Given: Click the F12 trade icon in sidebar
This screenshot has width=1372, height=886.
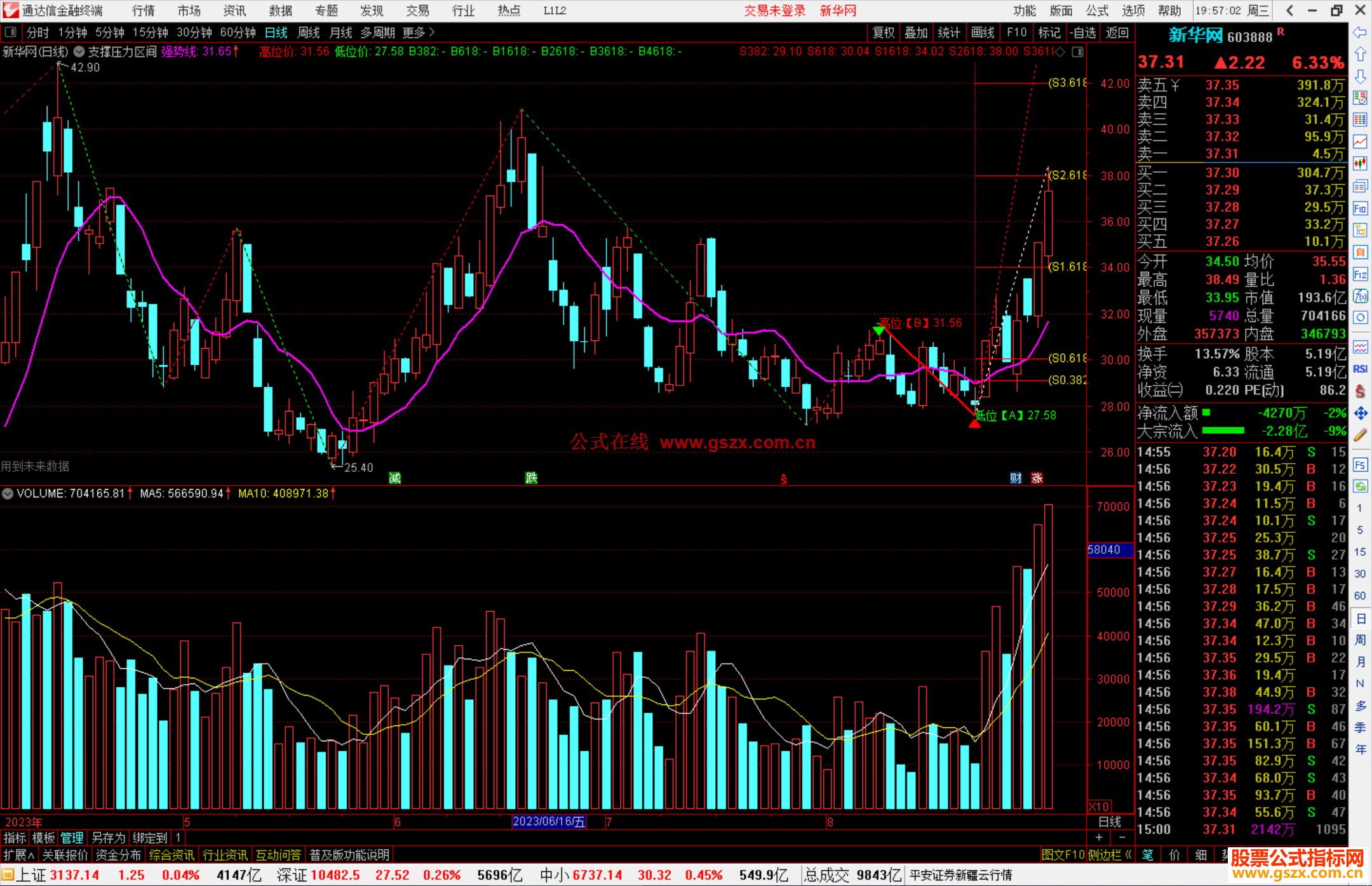Looking at the screenshot, I should [1360, 274].
